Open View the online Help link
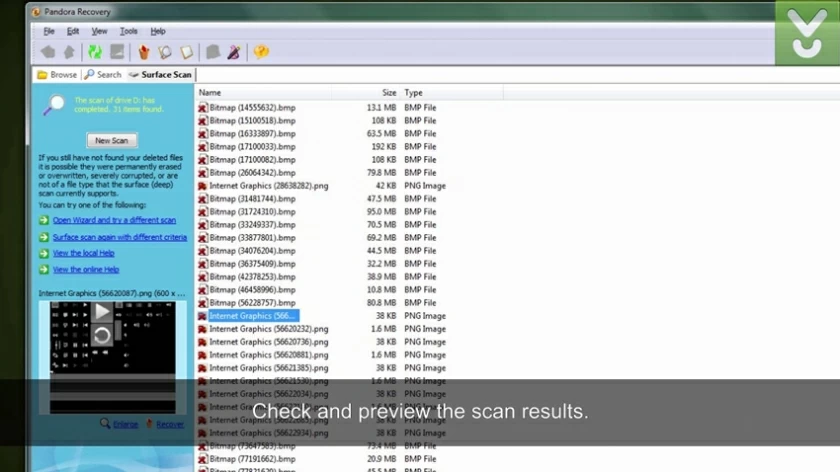 pyautogui.click(x=86, y=269)
